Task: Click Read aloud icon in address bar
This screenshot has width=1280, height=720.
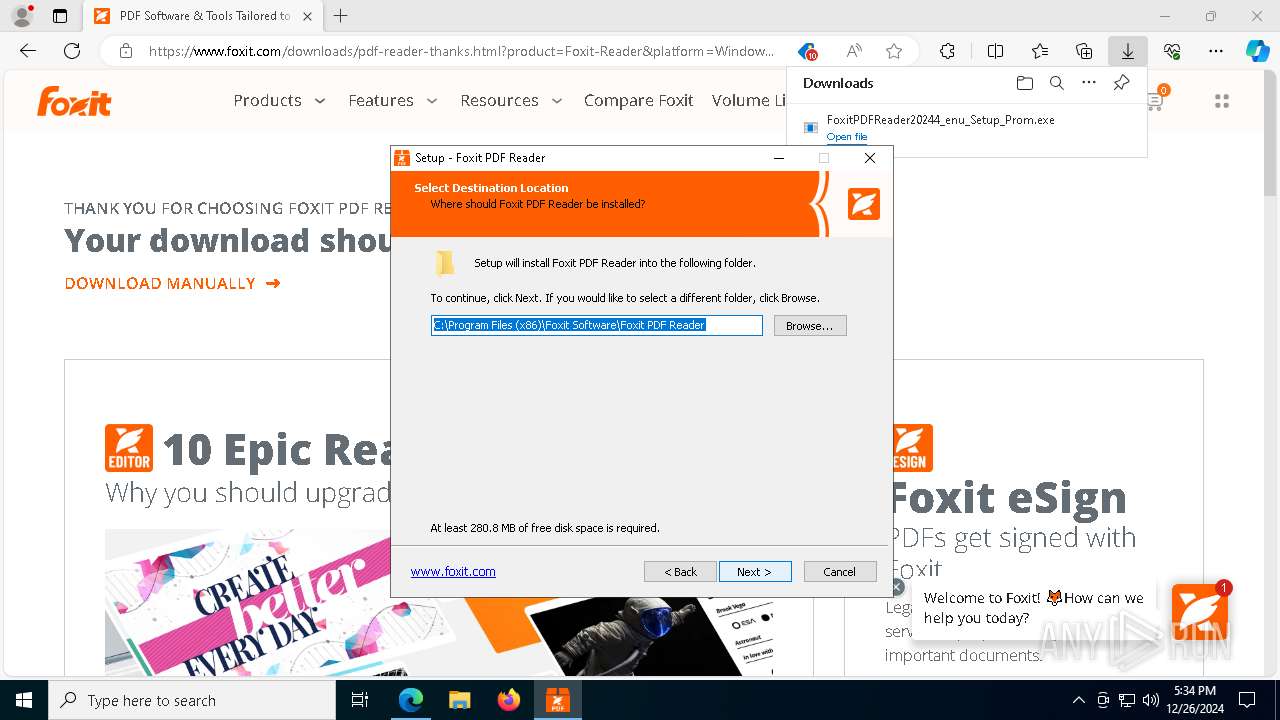Action: pos(854,51)
